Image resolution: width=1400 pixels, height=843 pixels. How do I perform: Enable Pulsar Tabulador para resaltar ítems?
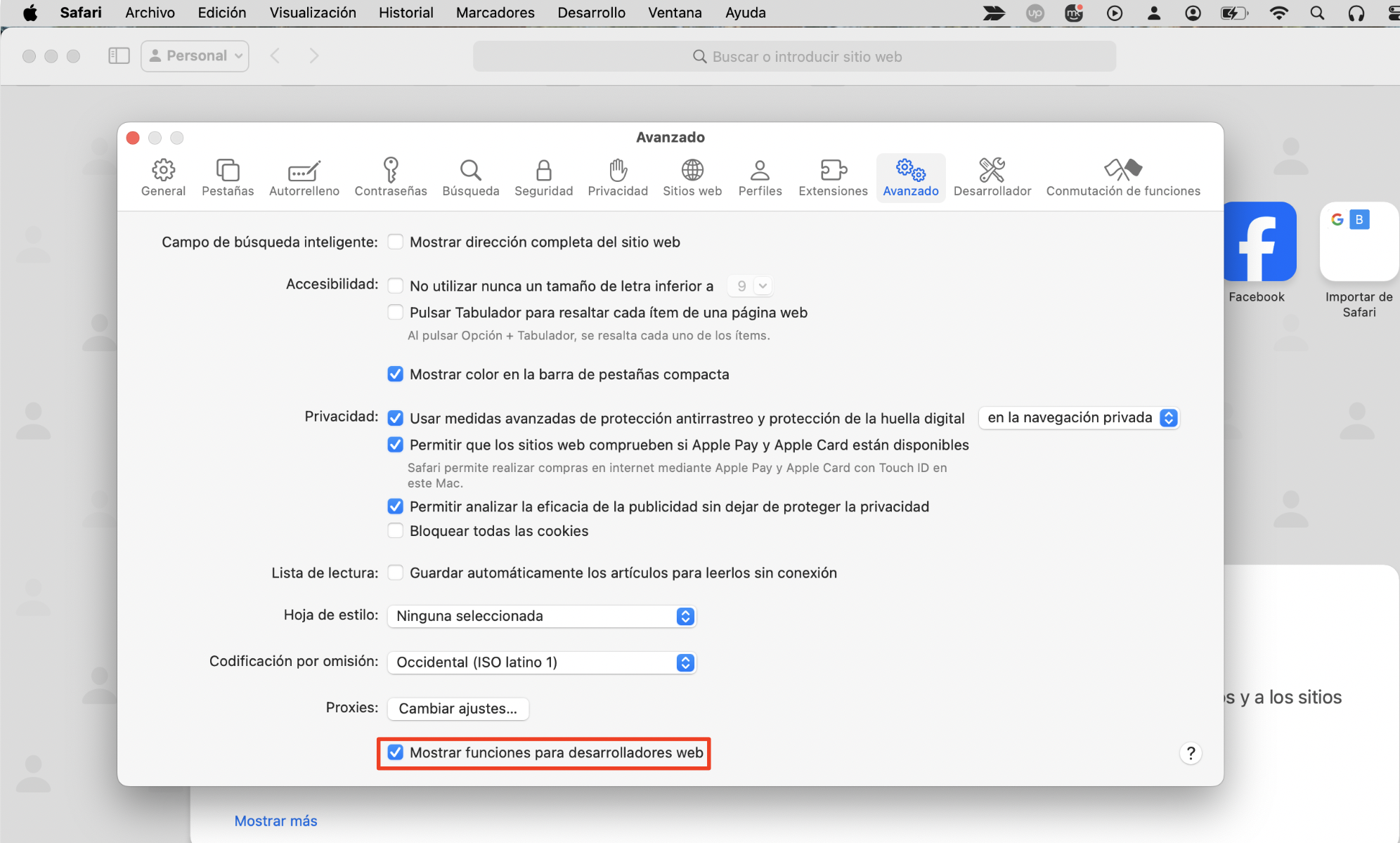(396, 312)
